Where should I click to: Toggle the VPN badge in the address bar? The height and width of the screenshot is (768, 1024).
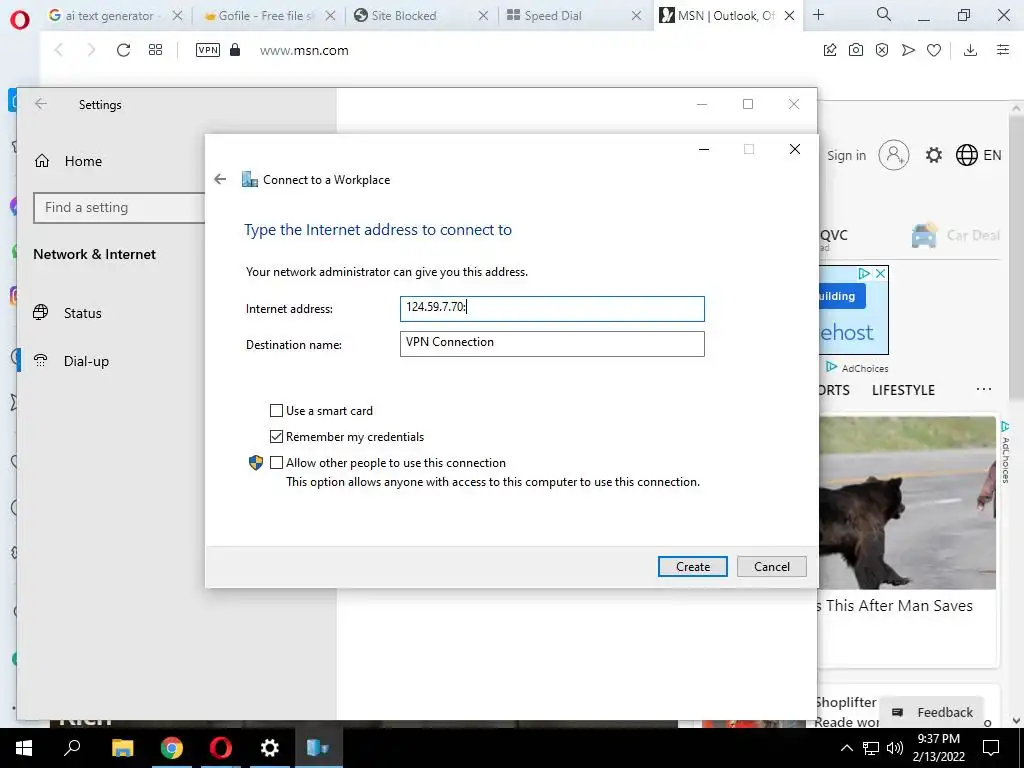click(x=208, y=50)
